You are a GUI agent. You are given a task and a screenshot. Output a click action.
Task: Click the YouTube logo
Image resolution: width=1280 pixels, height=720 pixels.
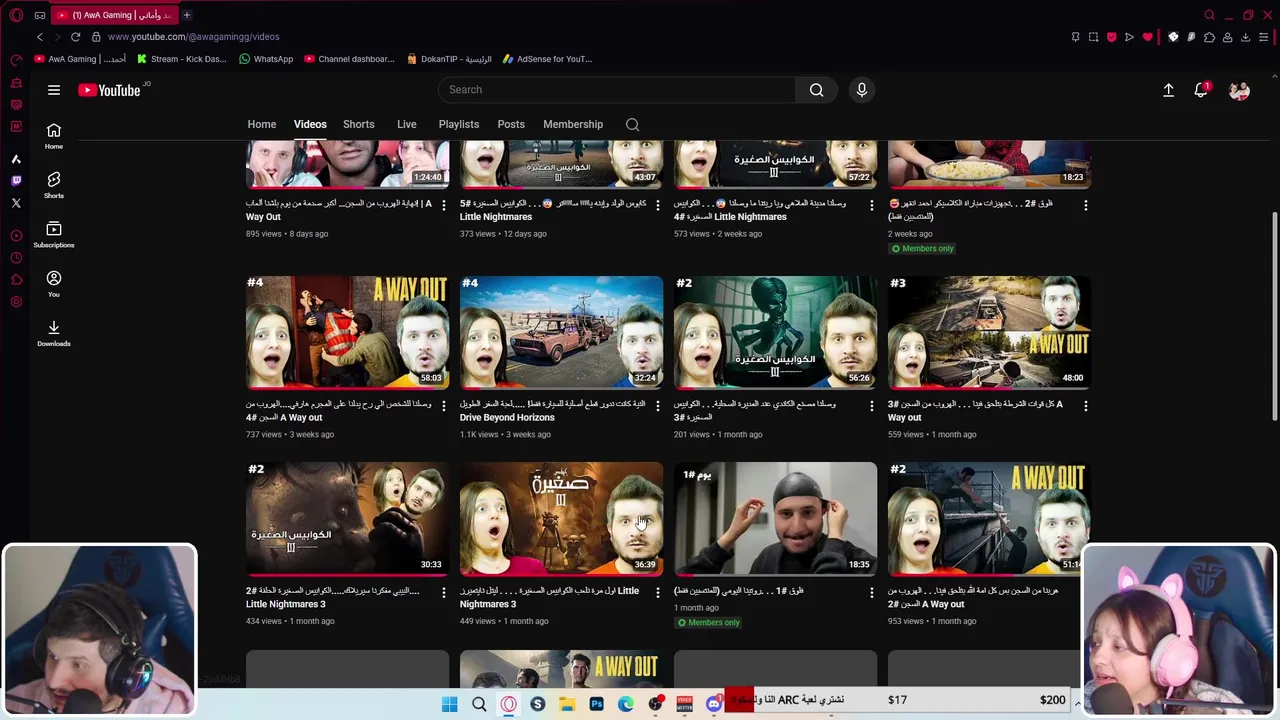coord(110,90)
